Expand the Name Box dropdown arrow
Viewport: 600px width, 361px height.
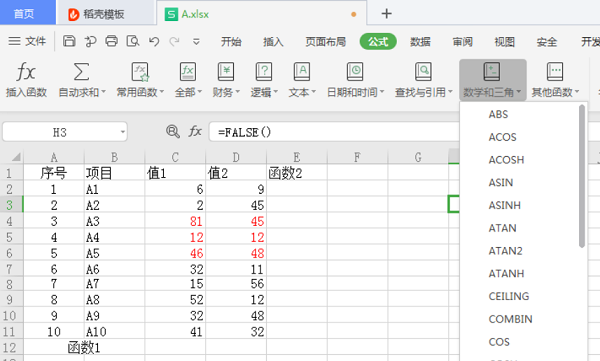pos(122,132)
